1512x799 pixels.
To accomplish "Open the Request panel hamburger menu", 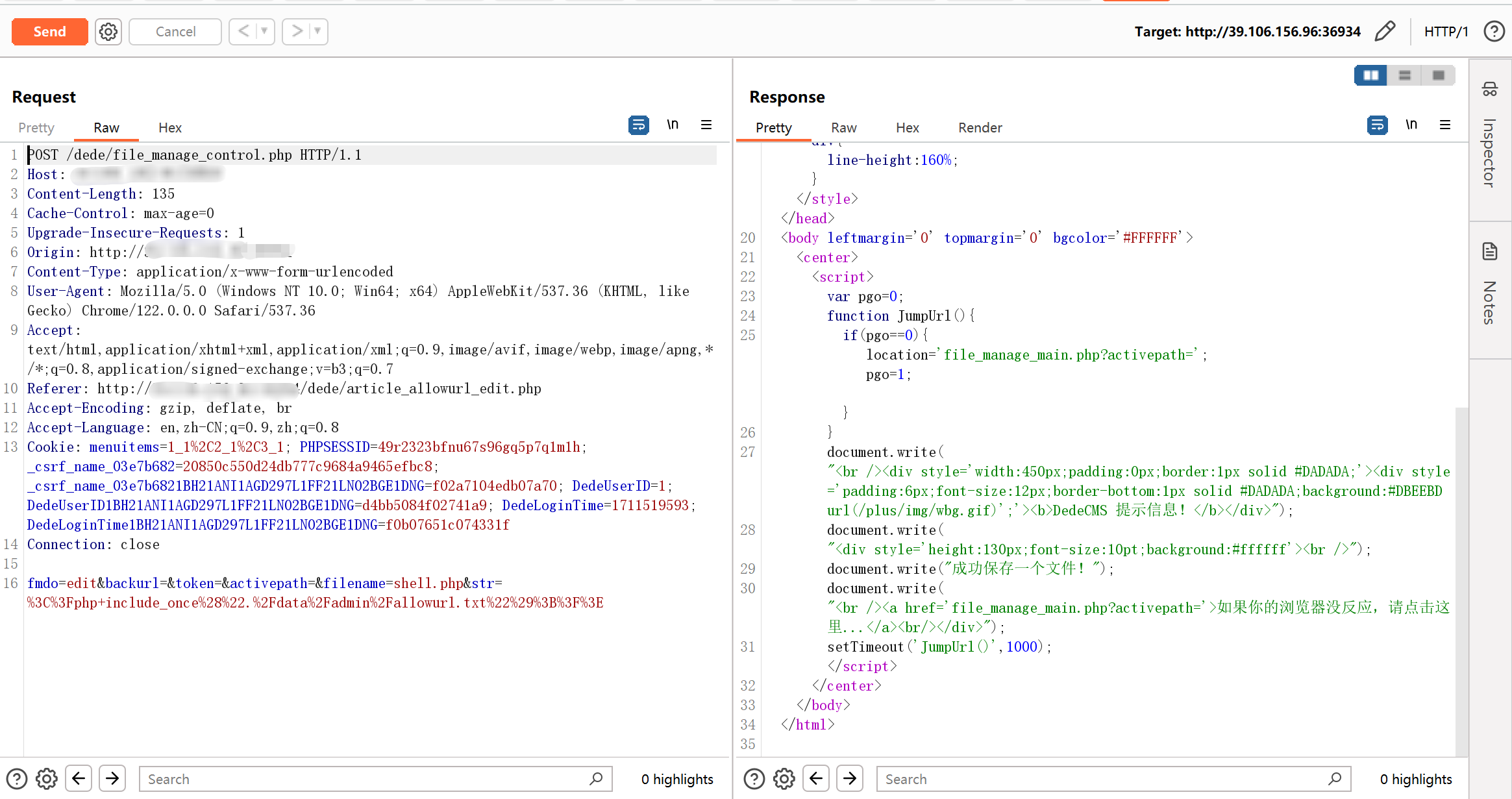I will click(x=706, y=125).
